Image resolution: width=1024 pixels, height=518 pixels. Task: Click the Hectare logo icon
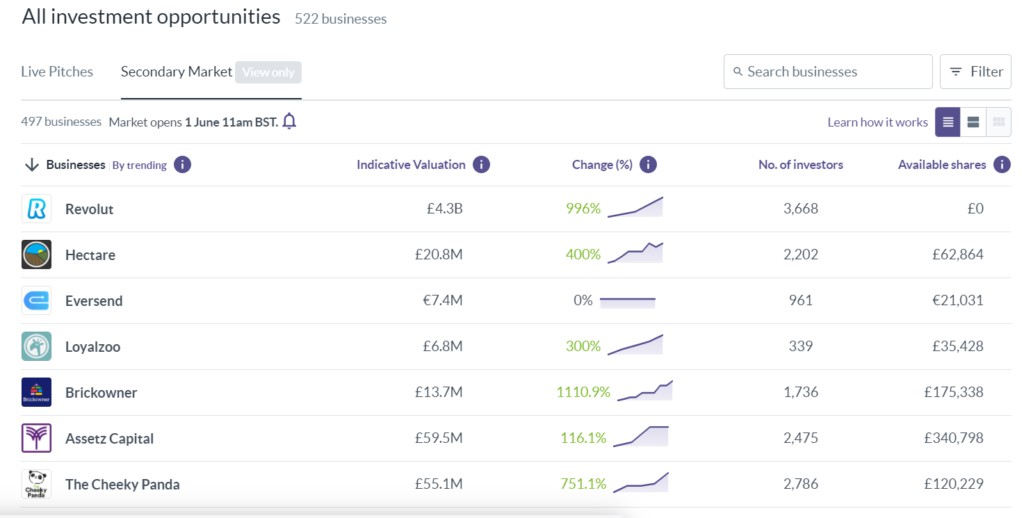(37, 255)
